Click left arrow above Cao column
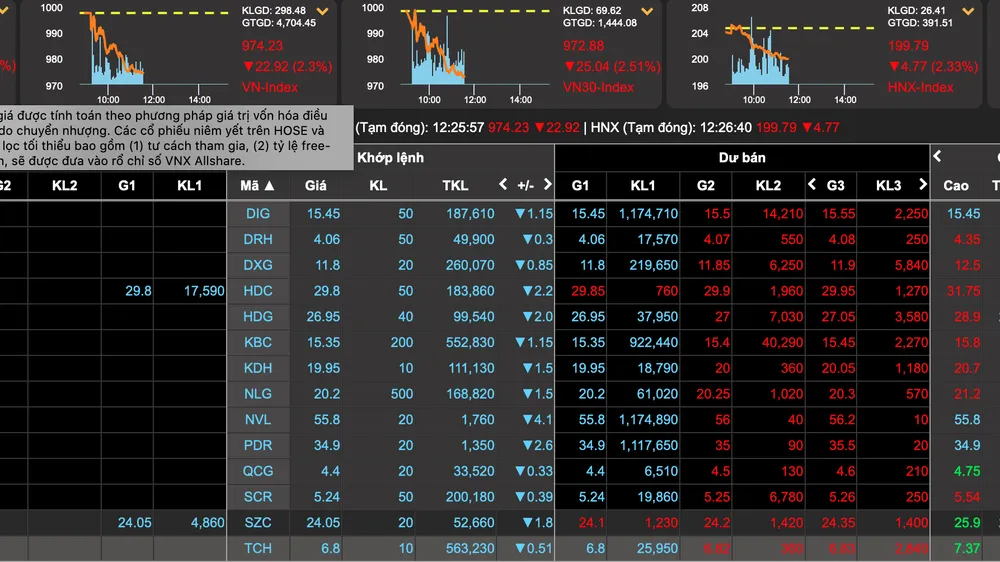 coord(938,156)
